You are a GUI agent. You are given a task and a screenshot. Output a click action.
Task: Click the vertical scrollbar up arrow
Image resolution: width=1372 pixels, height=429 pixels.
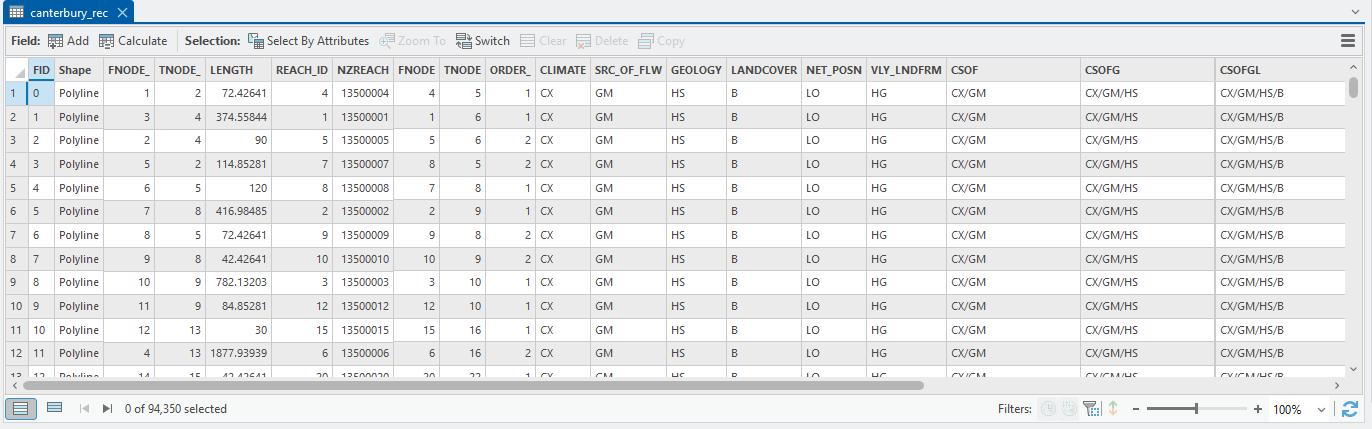click(x=1354, y=68)
